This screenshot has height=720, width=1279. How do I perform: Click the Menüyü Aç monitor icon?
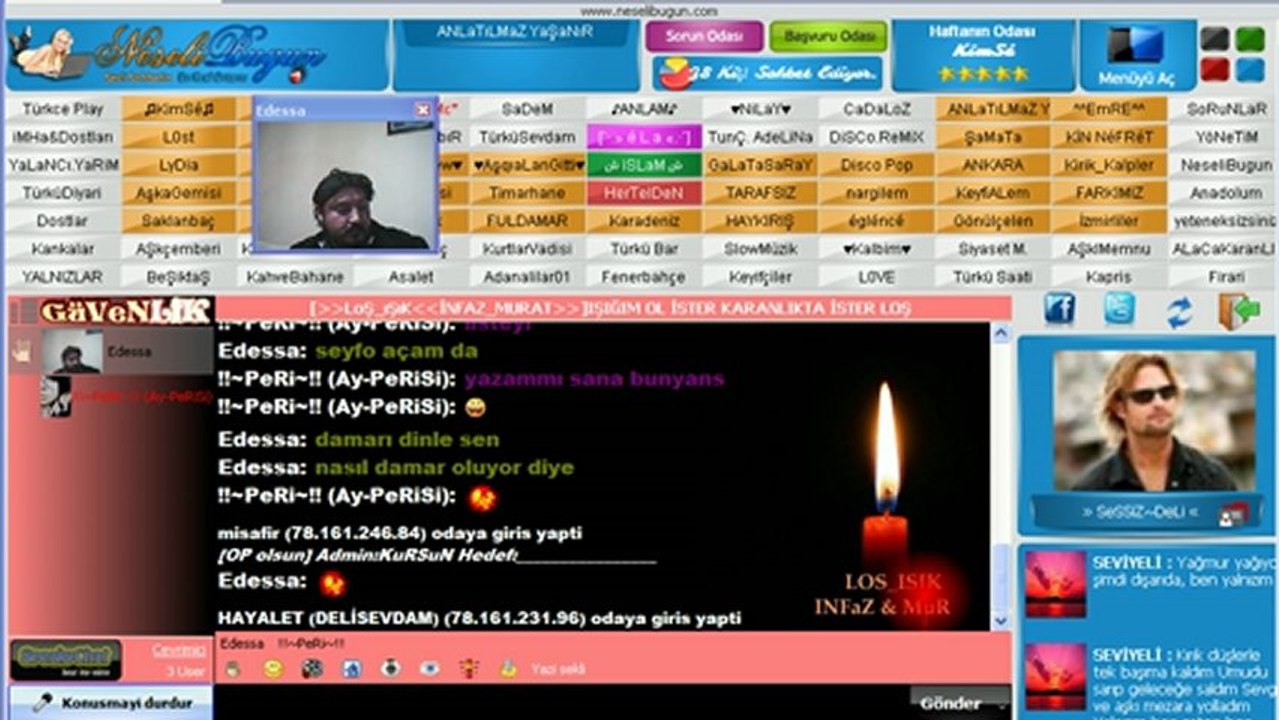click(1136, 46)
